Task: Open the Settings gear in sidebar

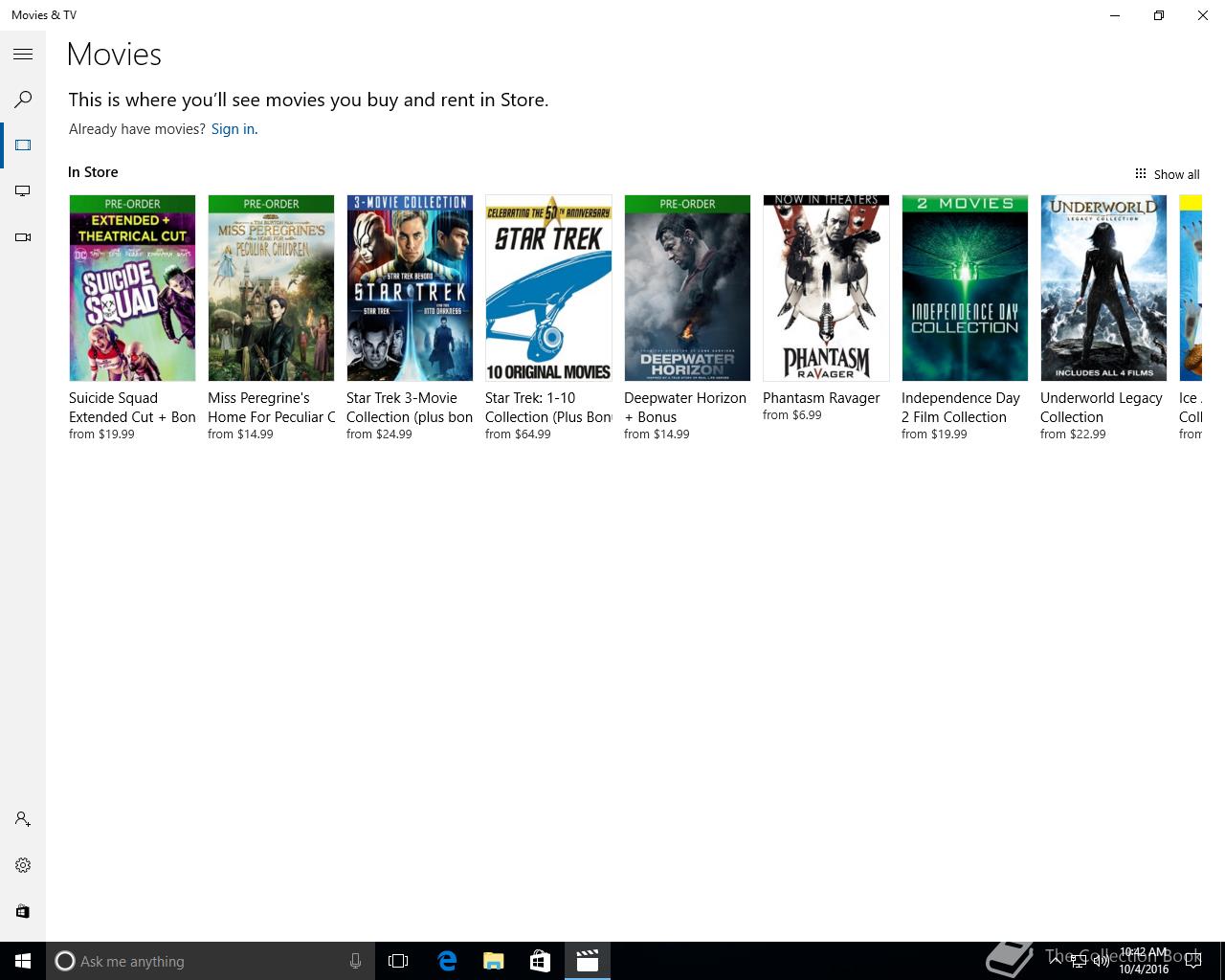Action: click(23, 865)
